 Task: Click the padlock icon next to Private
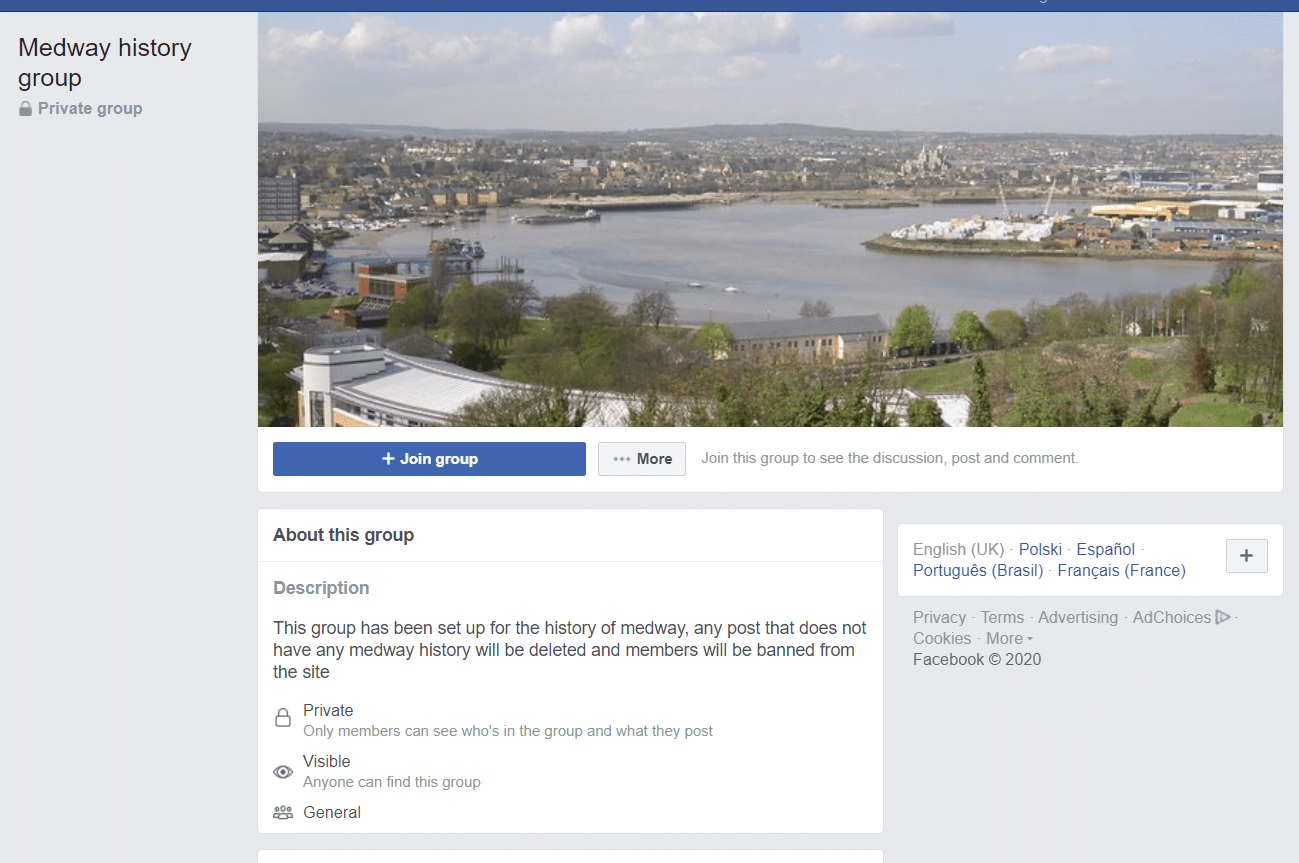(x=283, y=719)
